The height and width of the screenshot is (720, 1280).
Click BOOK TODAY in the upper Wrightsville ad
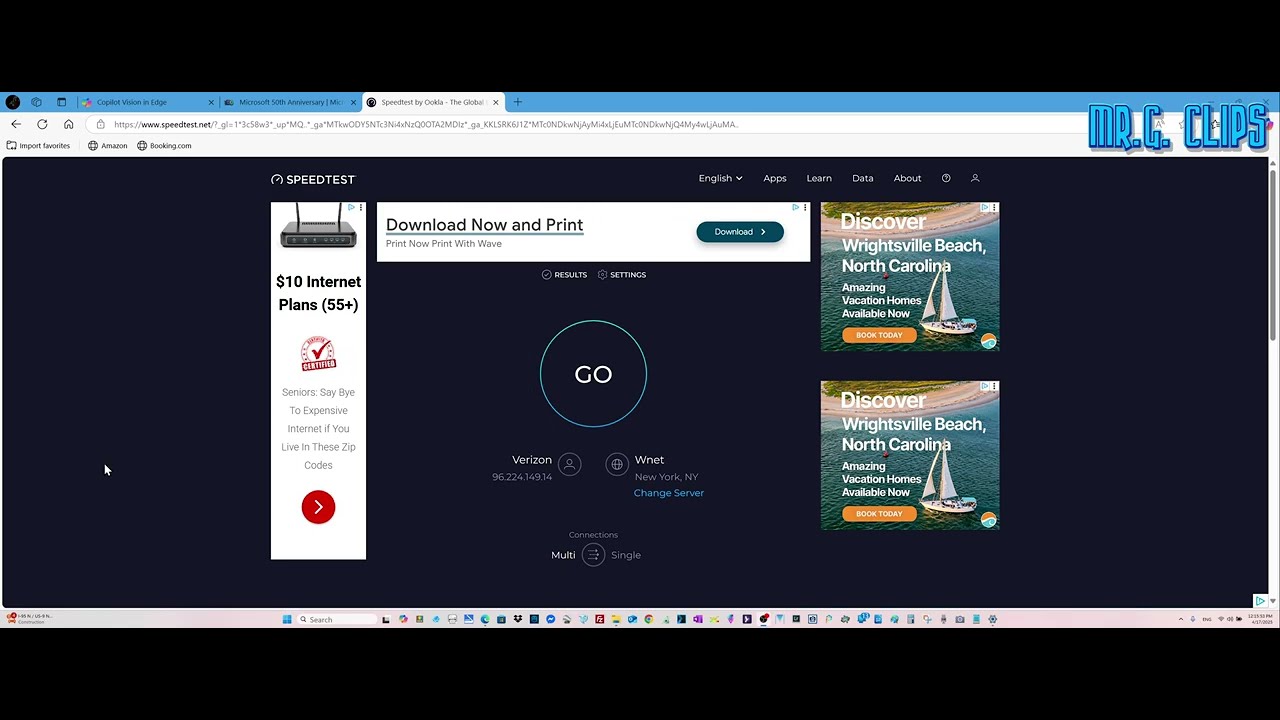point(879,335)
